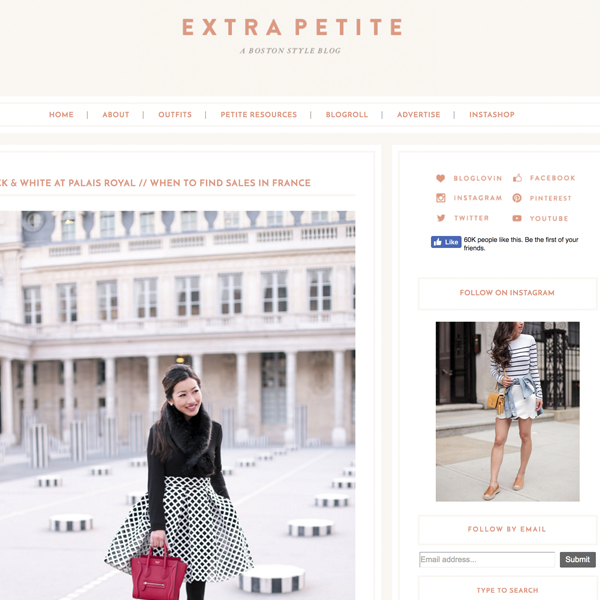The image size is (600, 600).
Task: Click the Bloglovin heart icon
Action: point(440,178)
